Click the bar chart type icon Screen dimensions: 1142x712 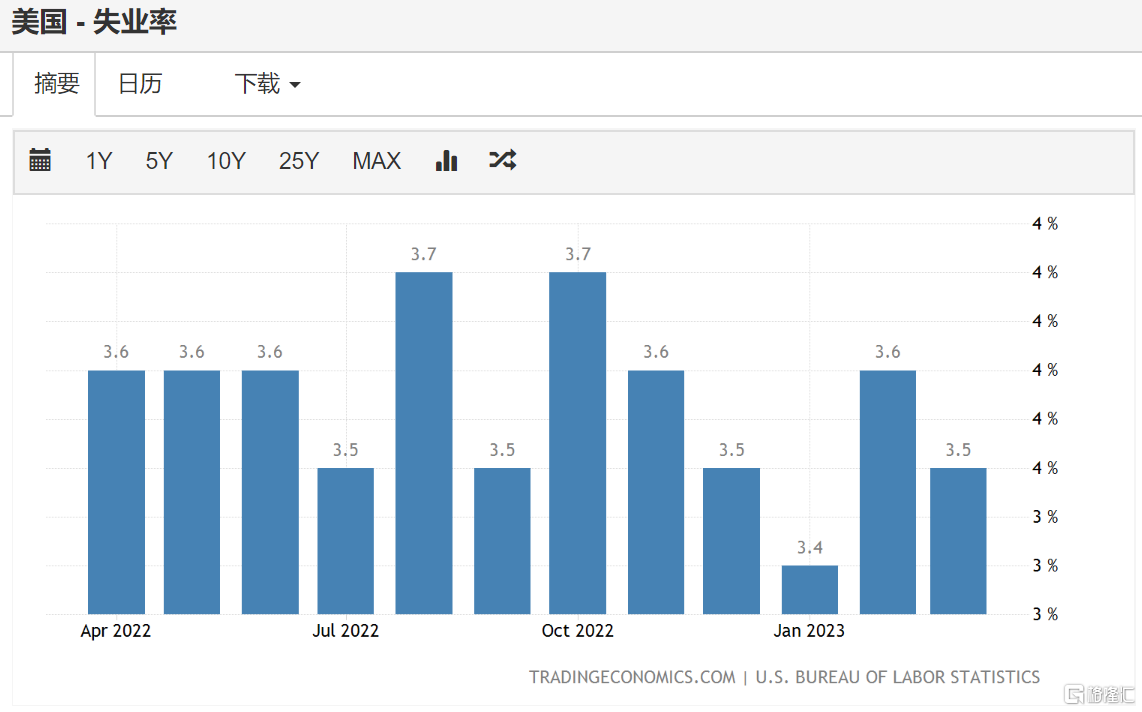click(x=446, y=160)
